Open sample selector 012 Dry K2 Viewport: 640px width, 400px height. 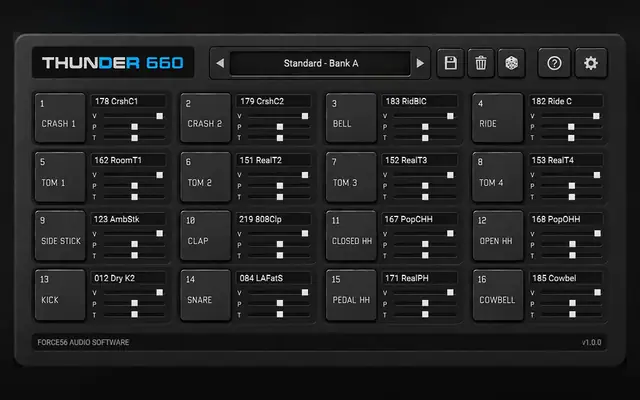pos(128,278)
